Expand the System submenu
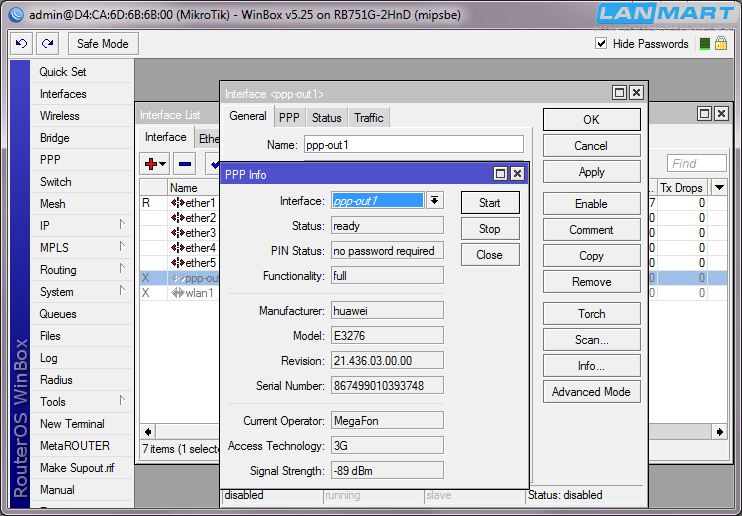 click(122, 291)
